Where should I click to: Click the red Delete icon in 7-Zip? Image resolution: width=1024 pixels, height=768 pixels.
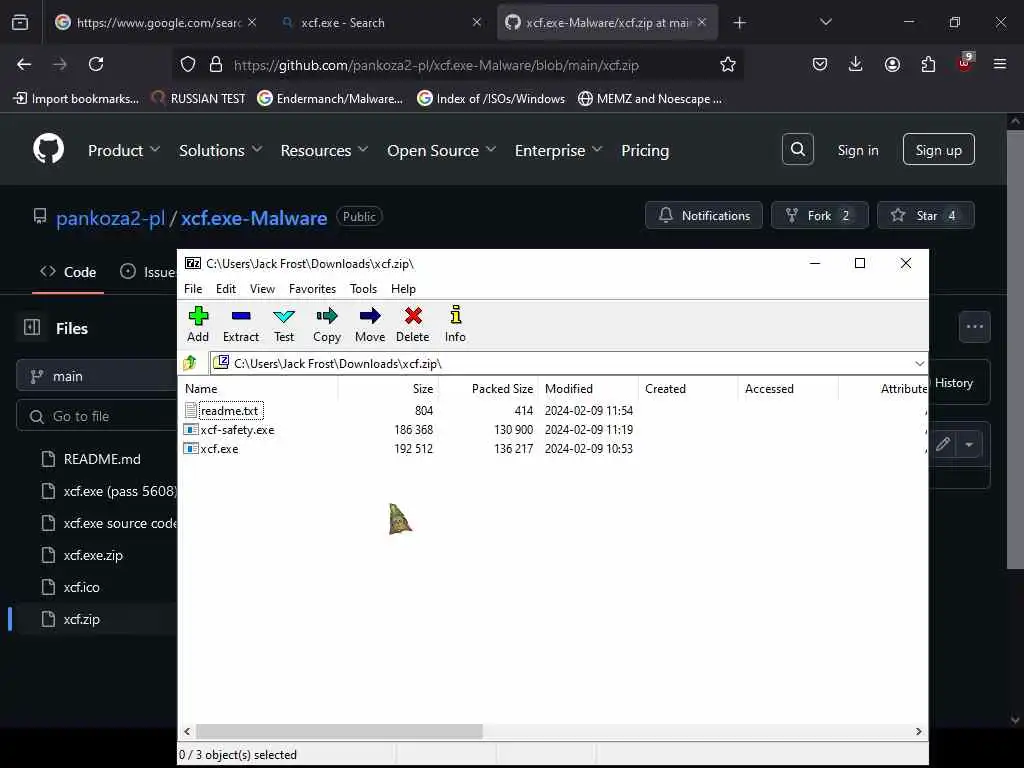(x=413, y=316)
